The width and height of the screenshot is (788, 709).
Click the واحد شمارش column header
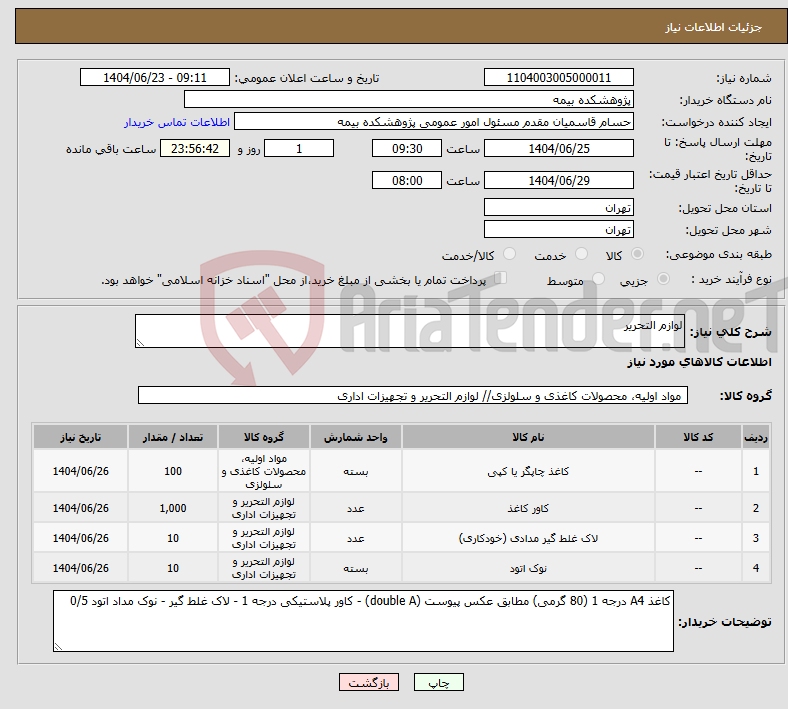click(355, 437)
